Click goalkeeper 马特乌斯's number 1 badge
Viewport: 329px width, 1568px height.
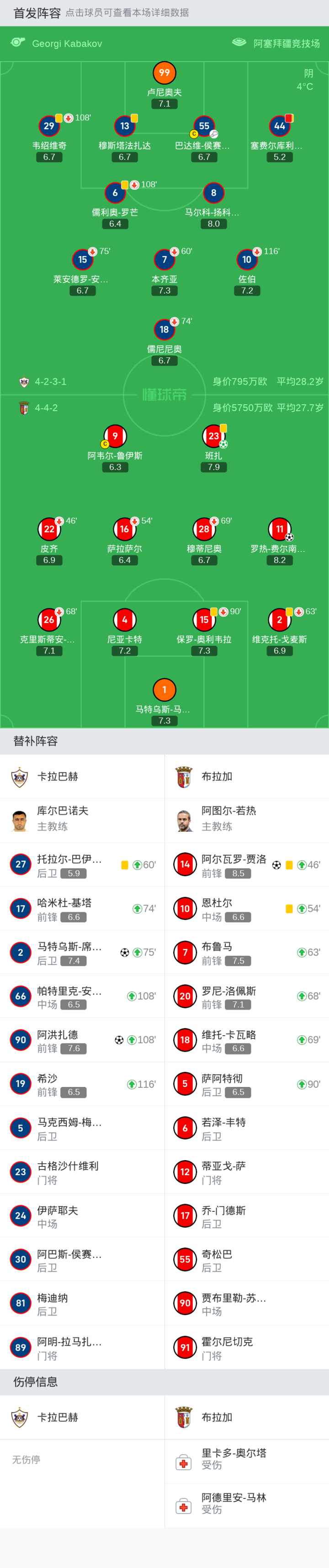click(164, 690)
